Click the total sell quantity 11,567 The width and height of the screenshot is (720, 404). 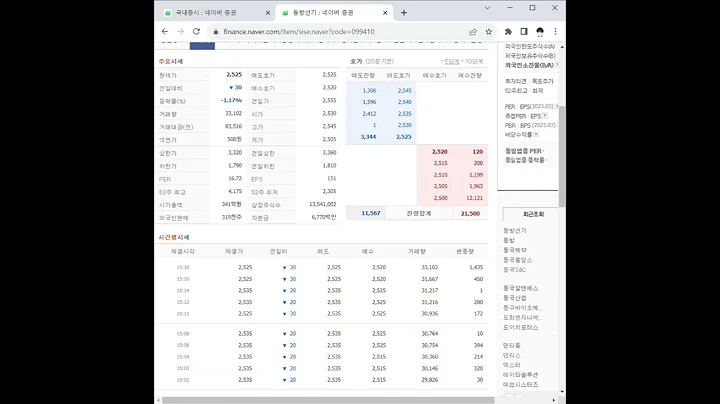coord(371,213)
